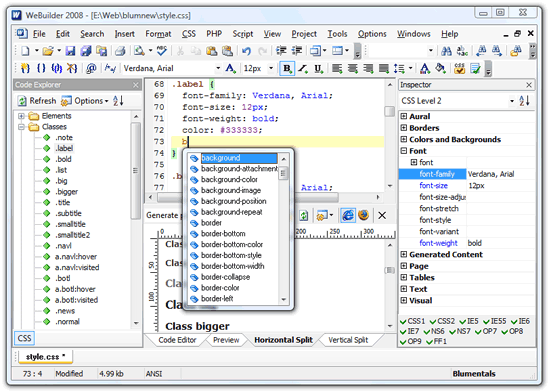Collapse the Font category

point(404,151)
